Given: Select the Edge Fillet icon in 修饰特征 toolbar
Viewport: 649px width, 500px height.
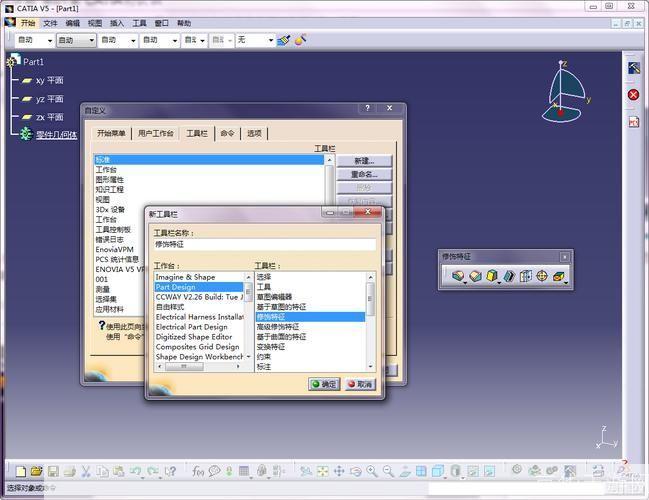Looking at the screenshot, I should (457, 276).
